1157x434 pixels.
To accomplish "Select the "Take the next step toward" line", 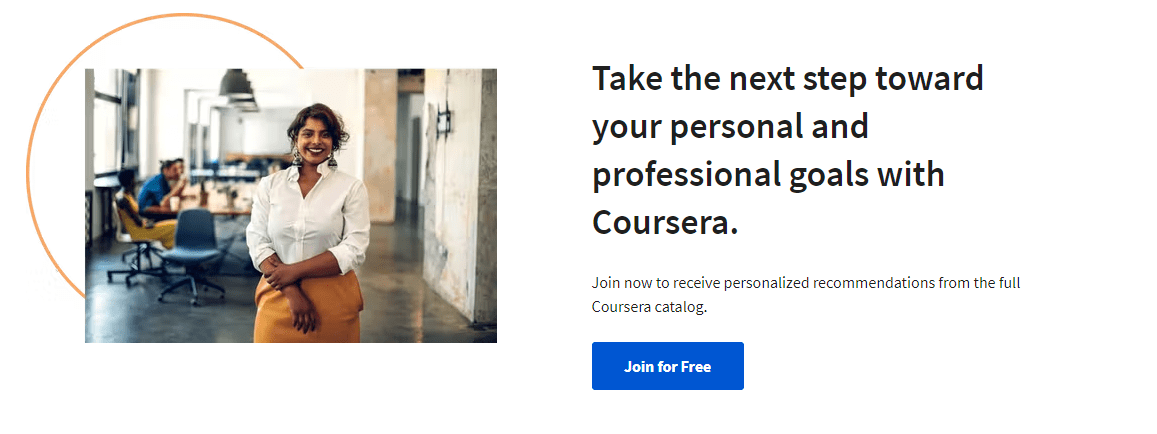I will pos(787,78).
